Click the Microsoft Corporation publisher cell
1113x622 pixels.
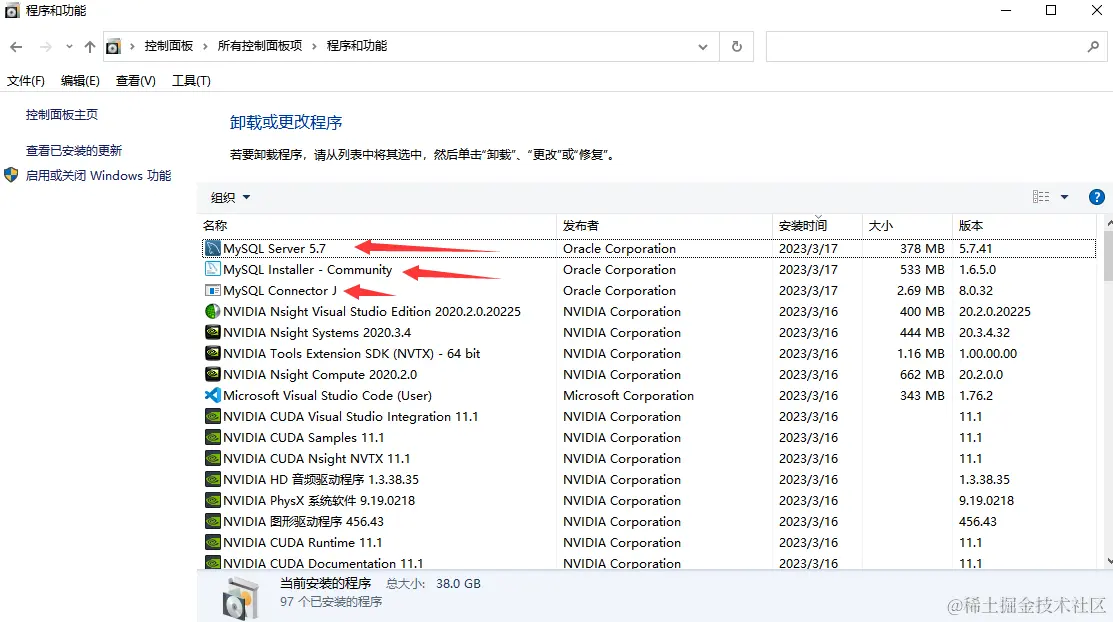tap(628, 395)
